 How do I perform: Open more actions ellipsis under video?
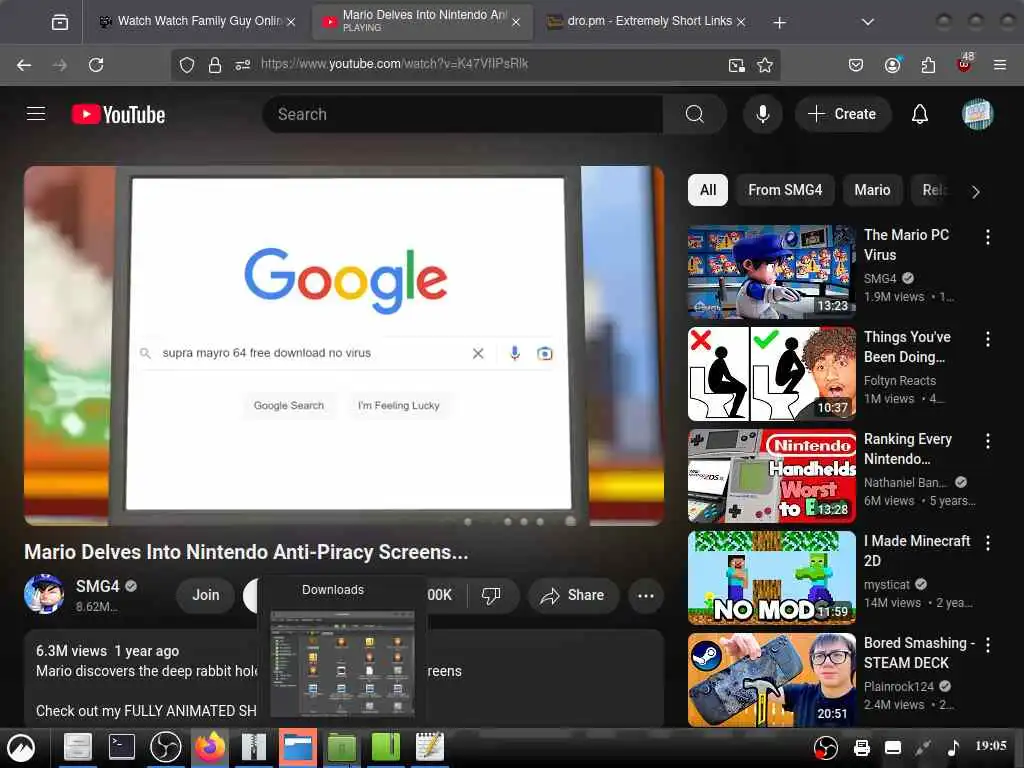(x=646, y=595)
